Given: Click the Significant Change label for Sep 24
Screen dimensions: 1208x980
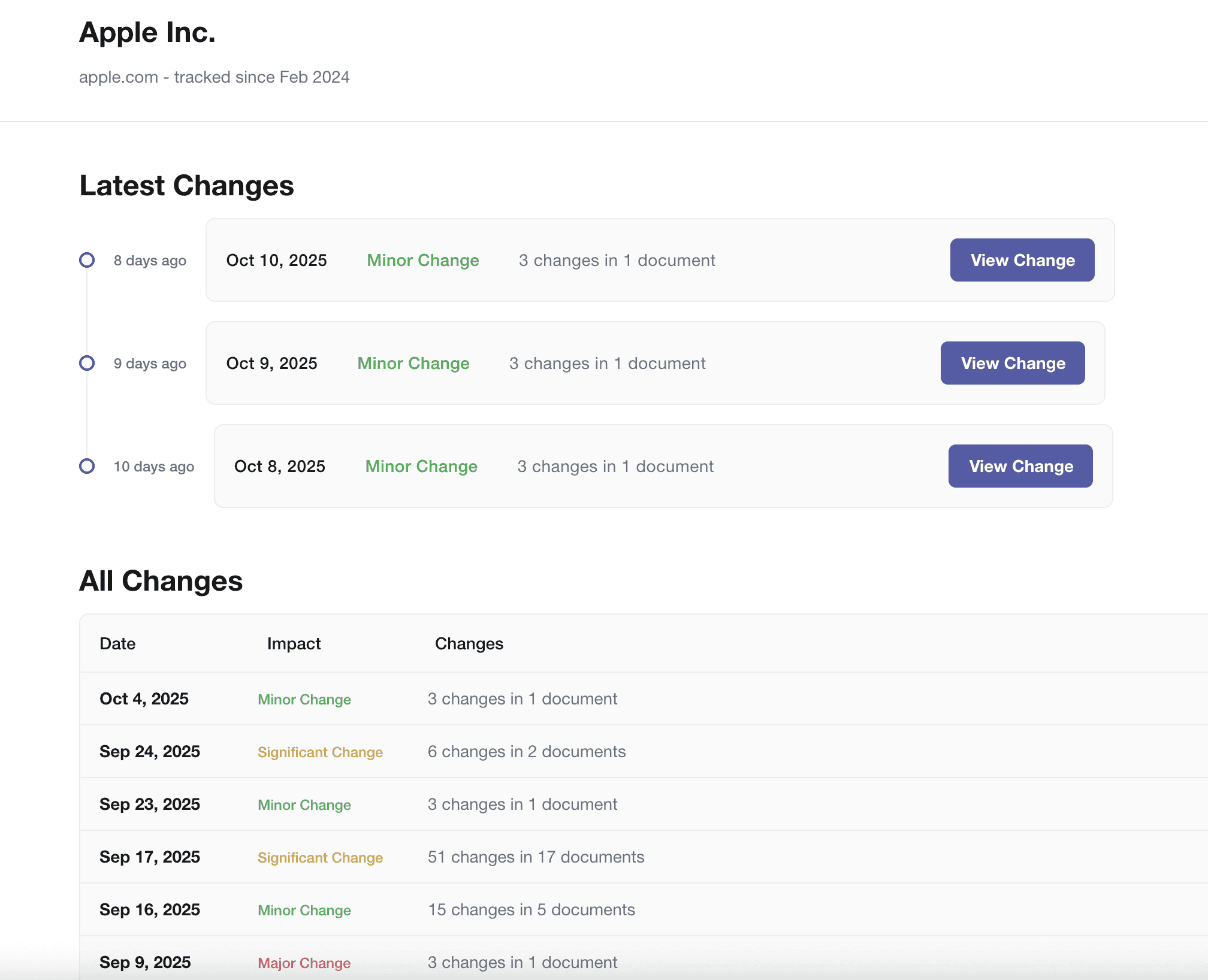Looking at the screenshot, I should (320, 752).
